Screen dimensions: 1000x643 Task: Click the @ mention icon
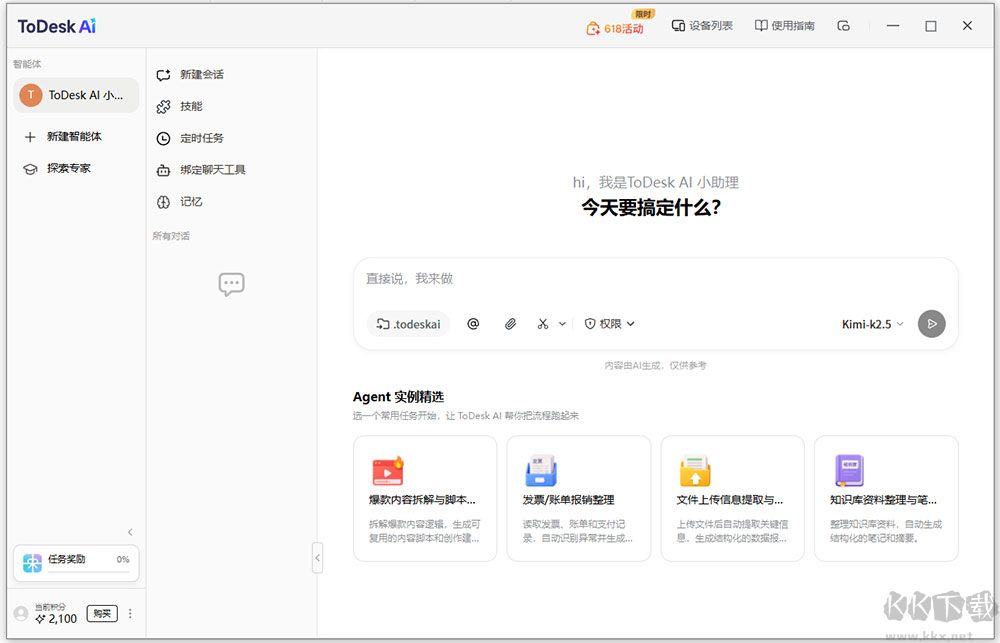(473, 324)
